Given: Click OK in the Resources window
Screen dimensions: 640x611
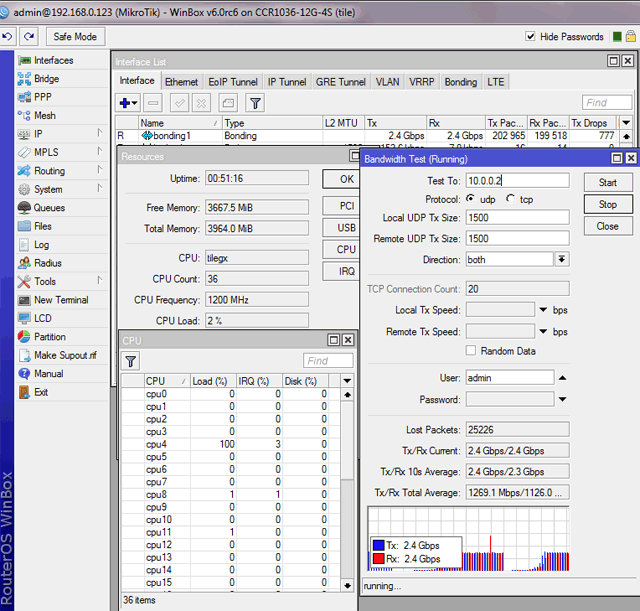Looking at the screenshot, I should pos(342,179).
